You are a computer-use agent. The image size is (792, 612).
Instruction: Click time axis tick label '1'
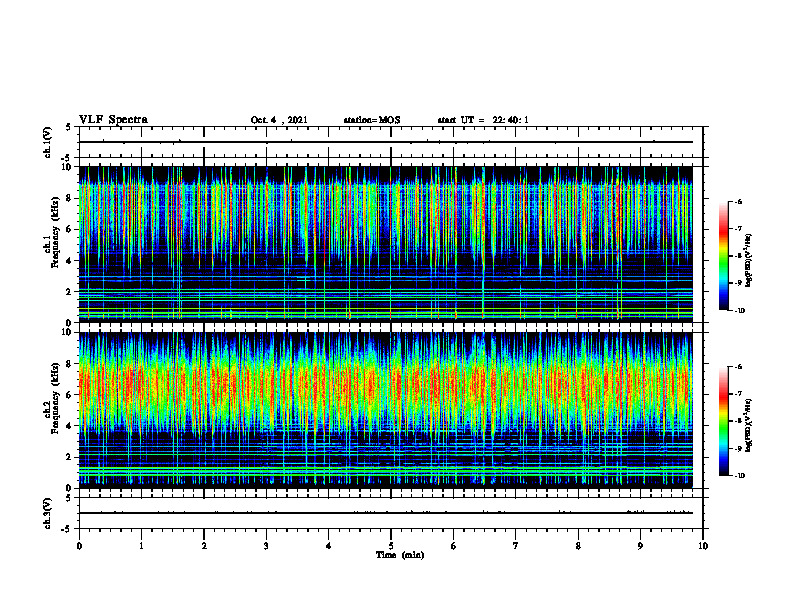click(x=141, y=546)
